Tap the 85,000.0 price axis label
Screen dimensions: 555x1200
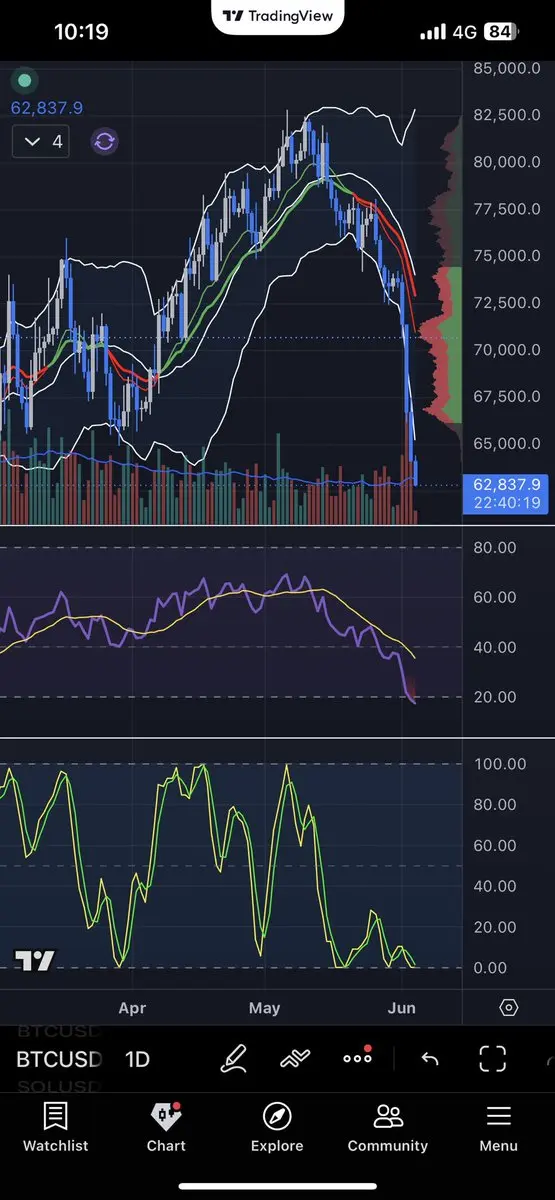pyautogui.click(x=507, y=69)
